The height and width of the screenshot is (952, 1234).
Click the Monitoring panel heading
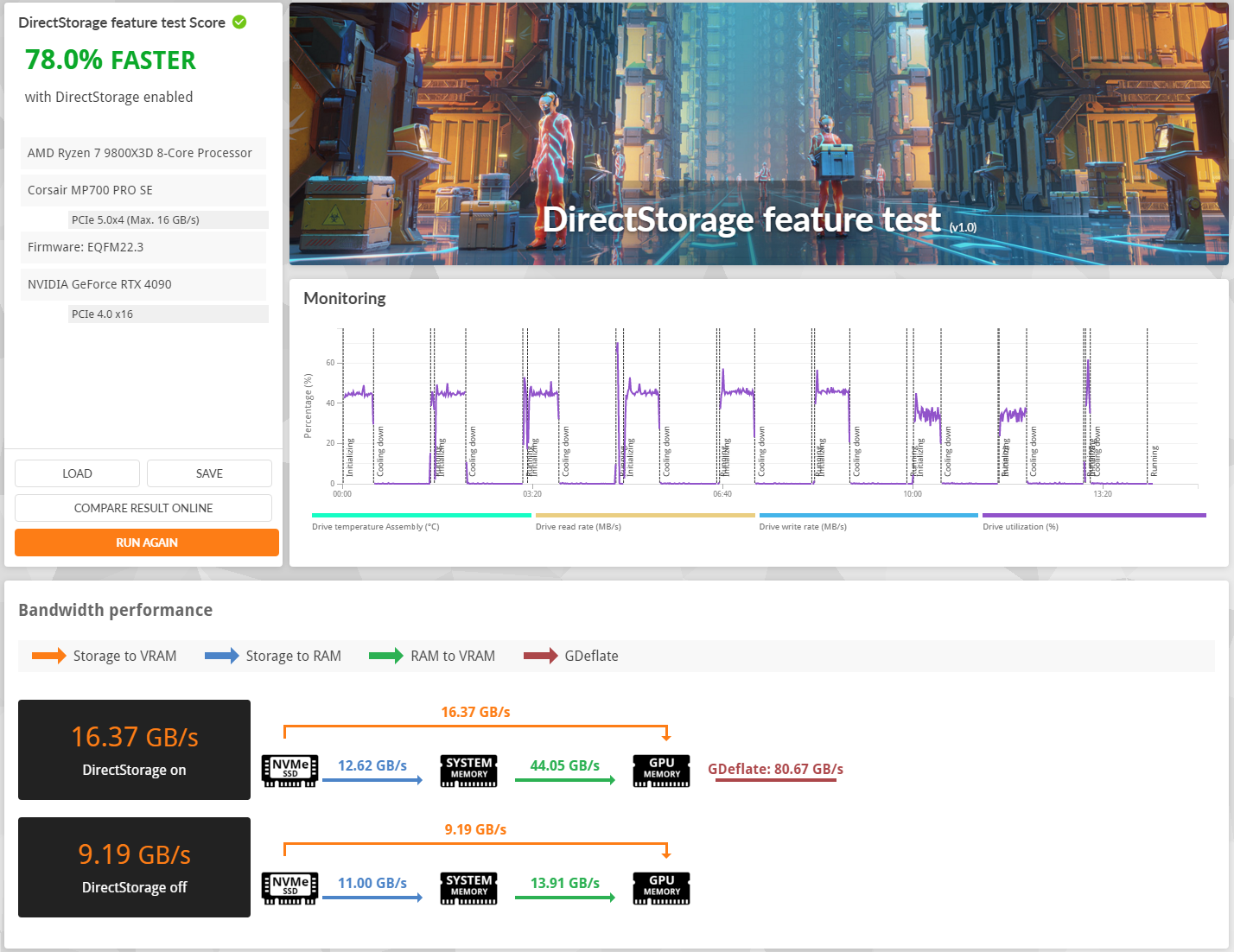[x=345, y=298]
